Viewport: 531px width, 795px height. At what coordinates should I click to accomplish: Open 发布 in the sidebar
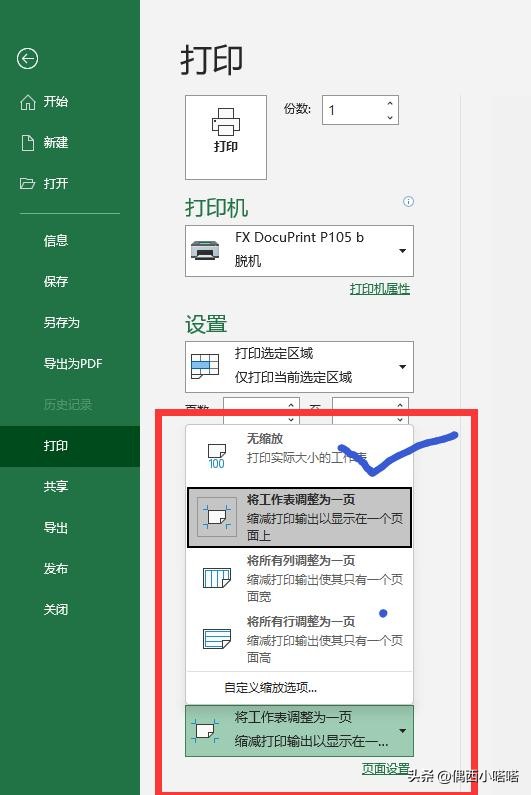[70, 569]
